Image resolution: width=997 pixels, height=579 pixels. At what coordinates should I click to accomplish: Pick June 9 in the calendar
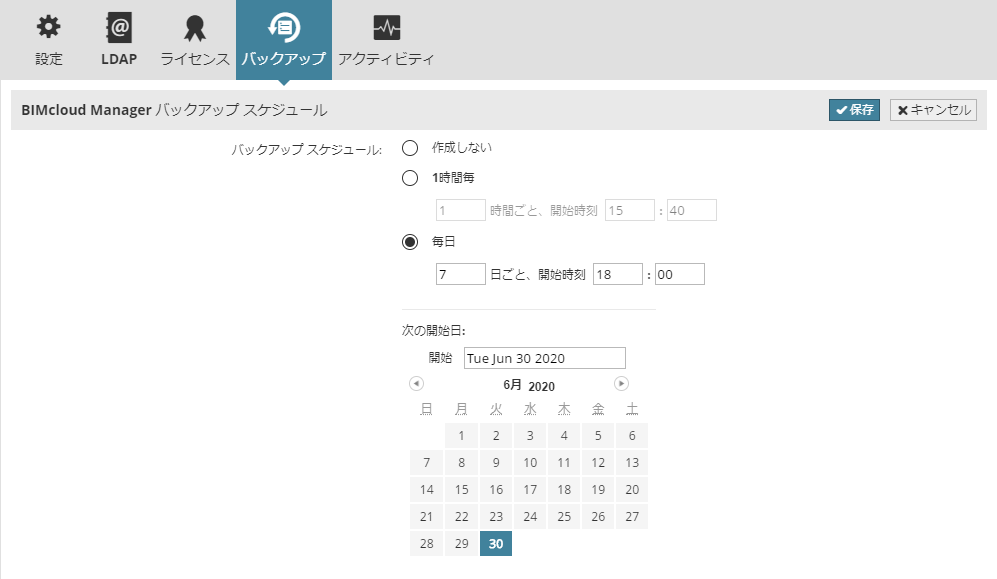[496, 463]
